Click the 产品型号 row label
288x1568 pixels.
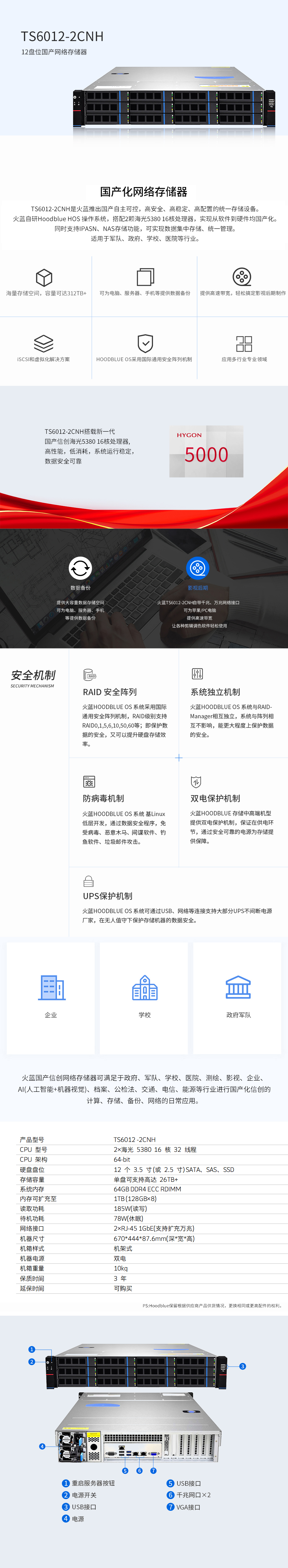click(32, 1139)
